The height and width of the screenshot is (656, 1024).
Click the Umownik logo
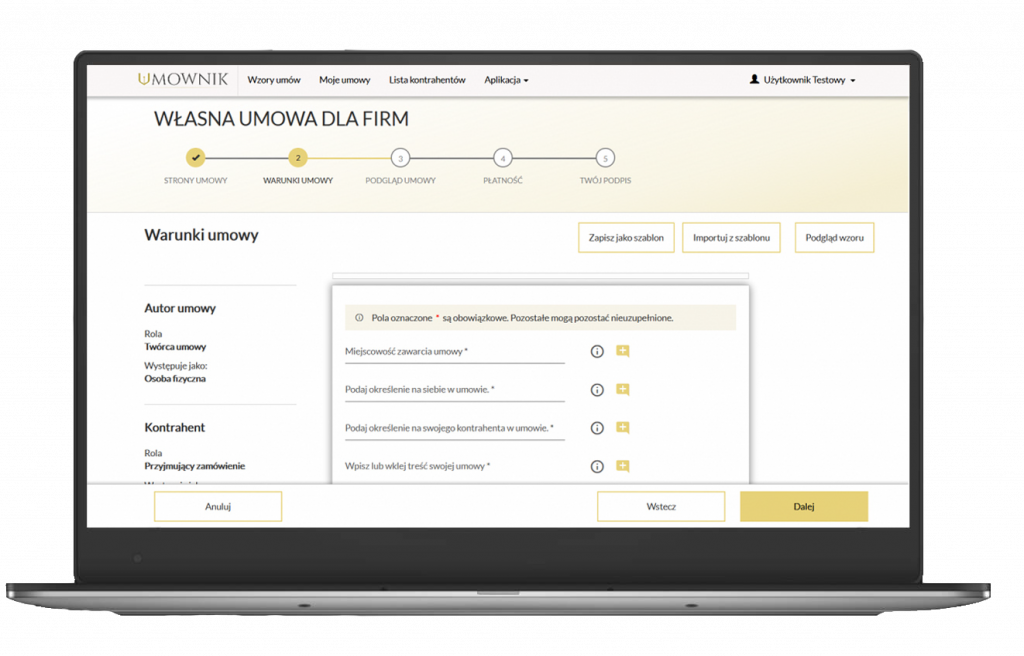point(183,79)
